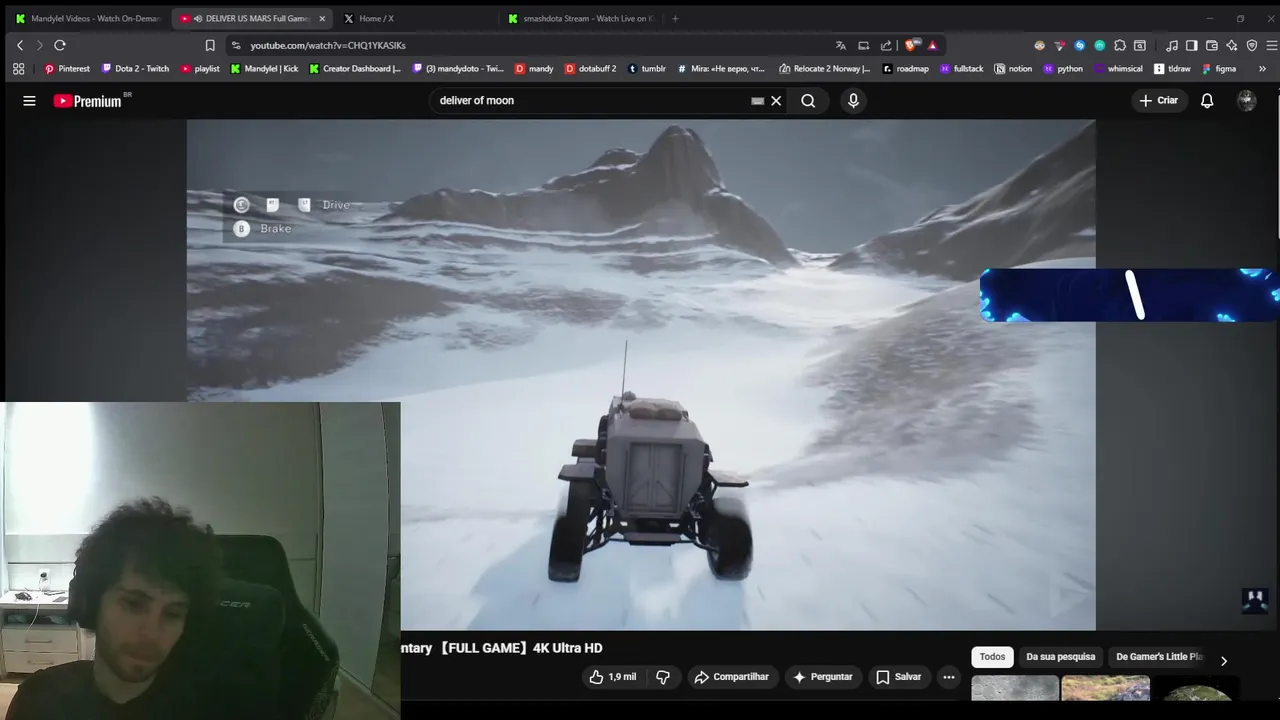Open the tumblr bookmark
1280x720 pixels.
tap(647, 69)
